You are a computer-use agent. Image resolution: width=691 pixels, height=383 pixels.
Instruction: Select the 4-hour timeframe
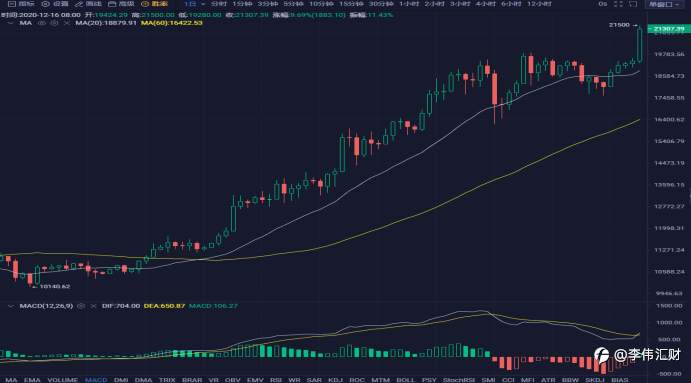pos(486,4)
